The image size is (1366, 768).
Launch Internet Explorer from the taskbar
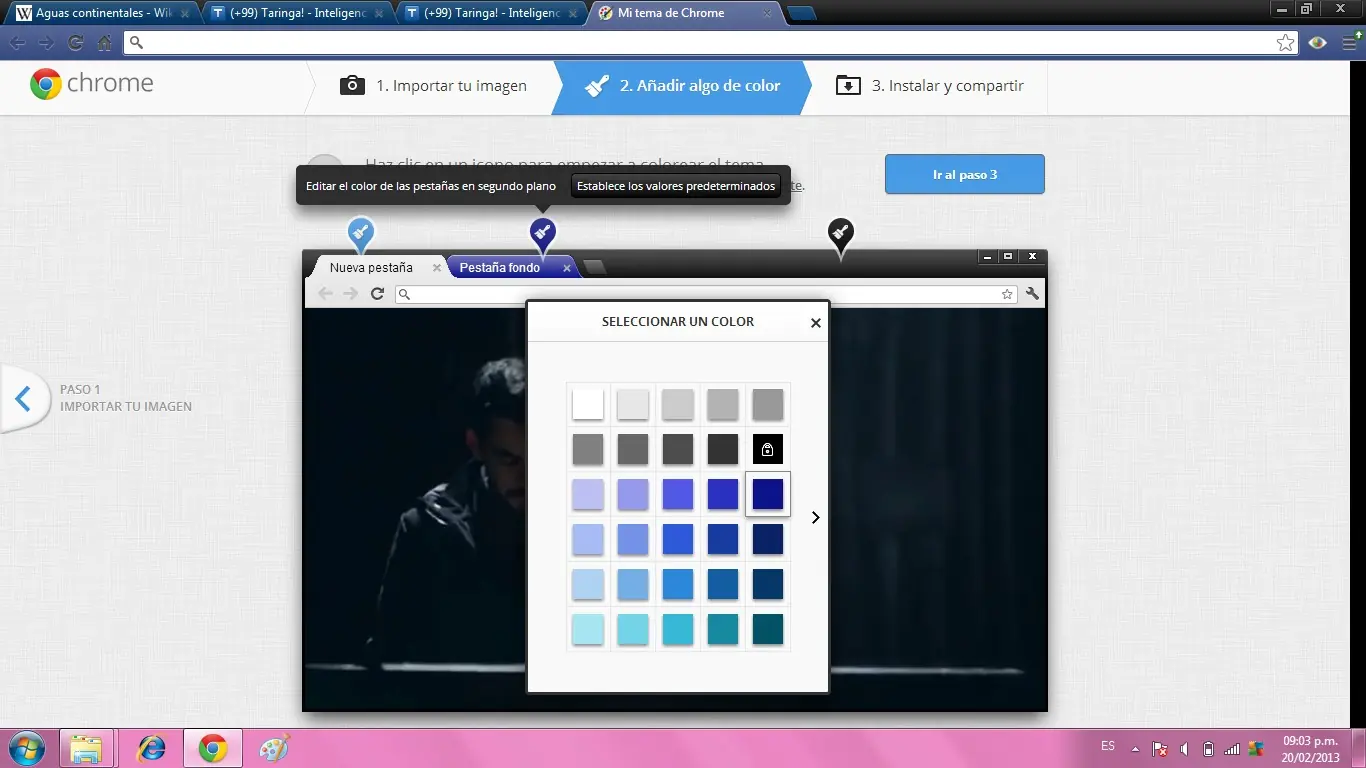click(151, 749)
